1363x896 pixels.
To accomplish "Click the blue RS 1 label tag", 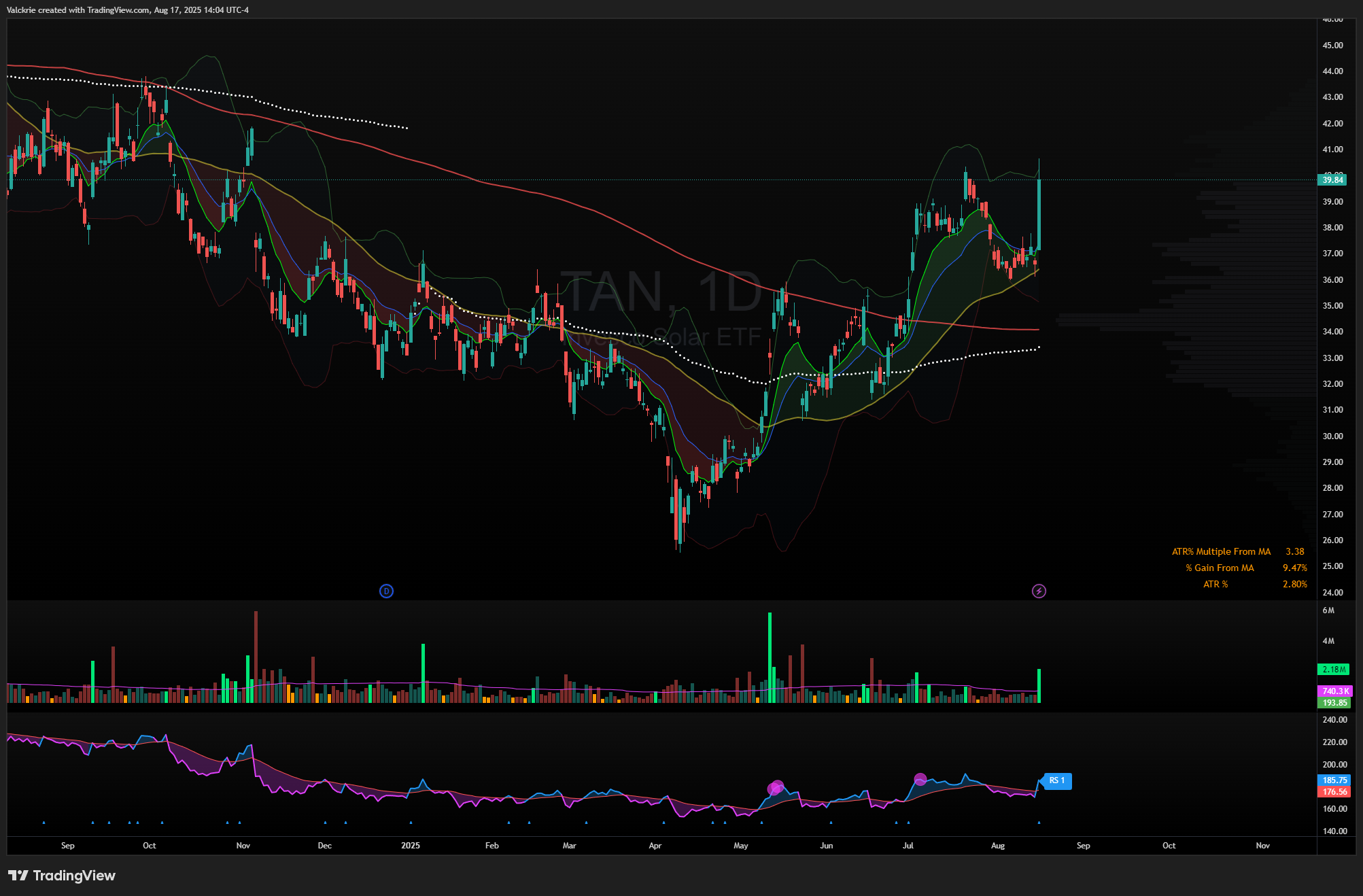I will coord(1057,780).
